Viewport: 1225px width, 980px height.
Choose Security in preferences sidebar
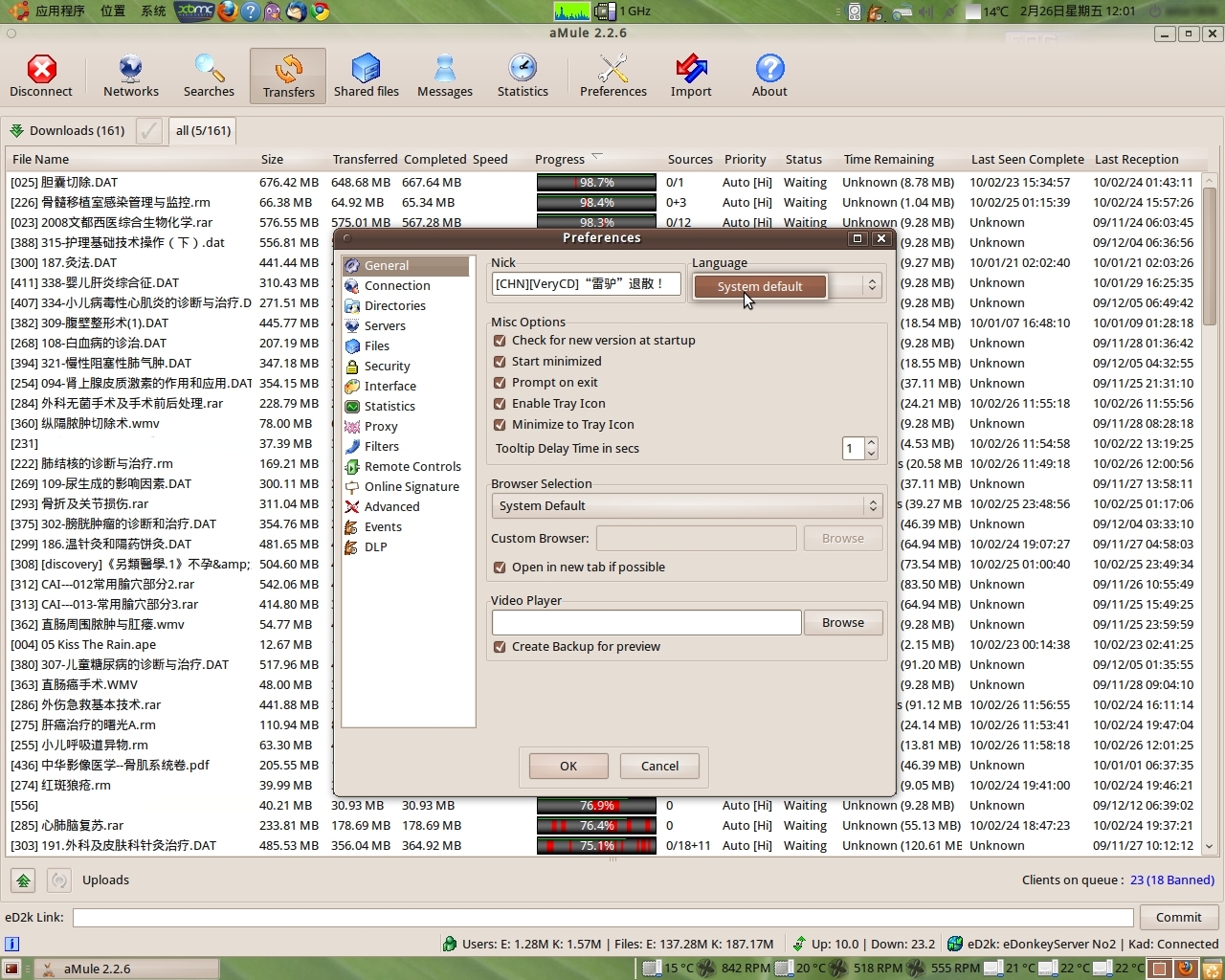coord(407,366)
